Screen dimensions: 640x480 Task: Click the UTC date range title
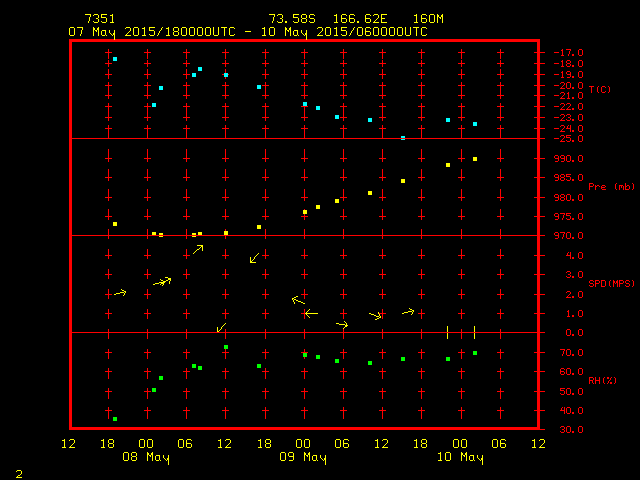point(248,32)
